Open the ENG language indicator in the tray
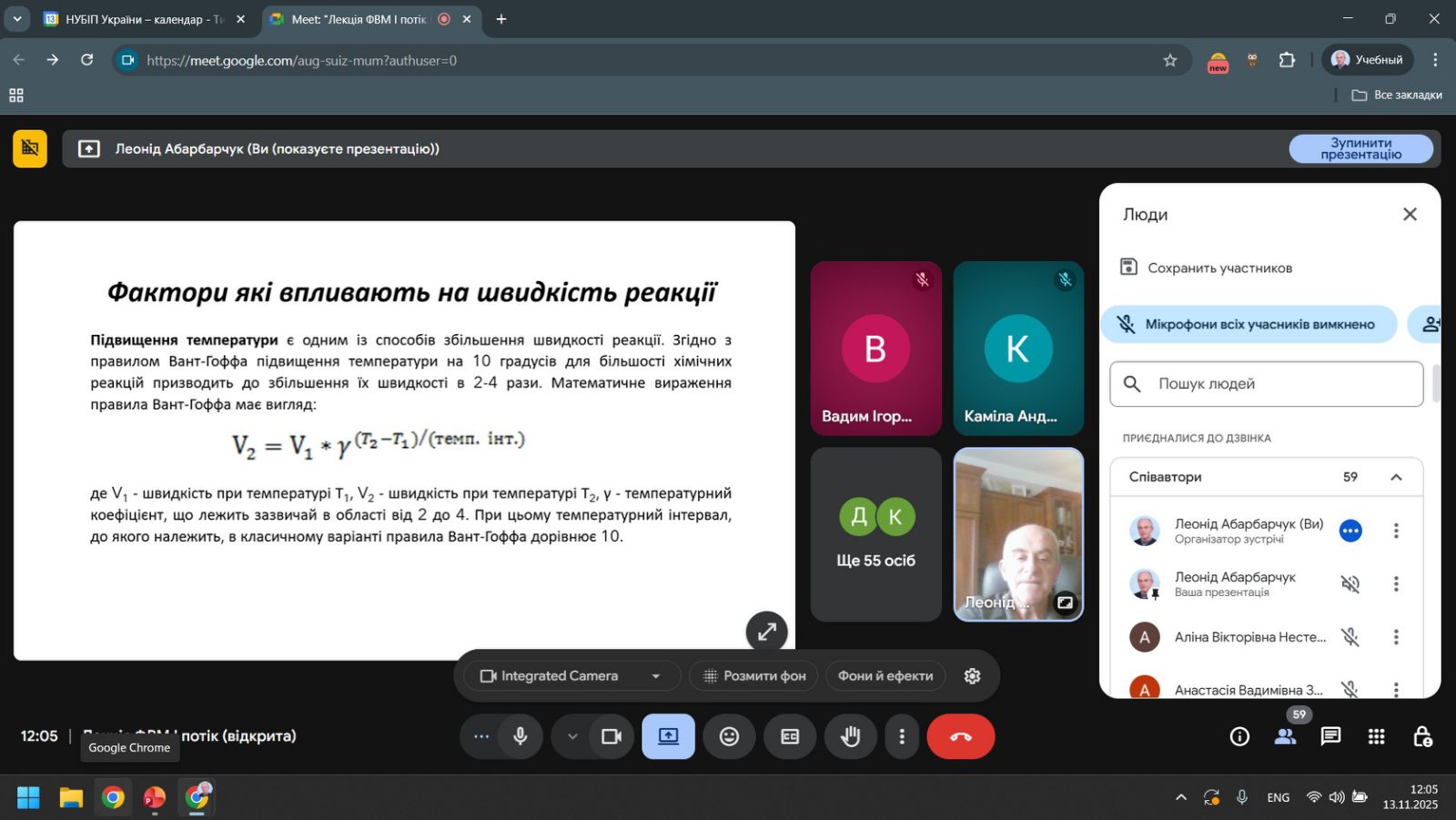 tap(1278, 797)
